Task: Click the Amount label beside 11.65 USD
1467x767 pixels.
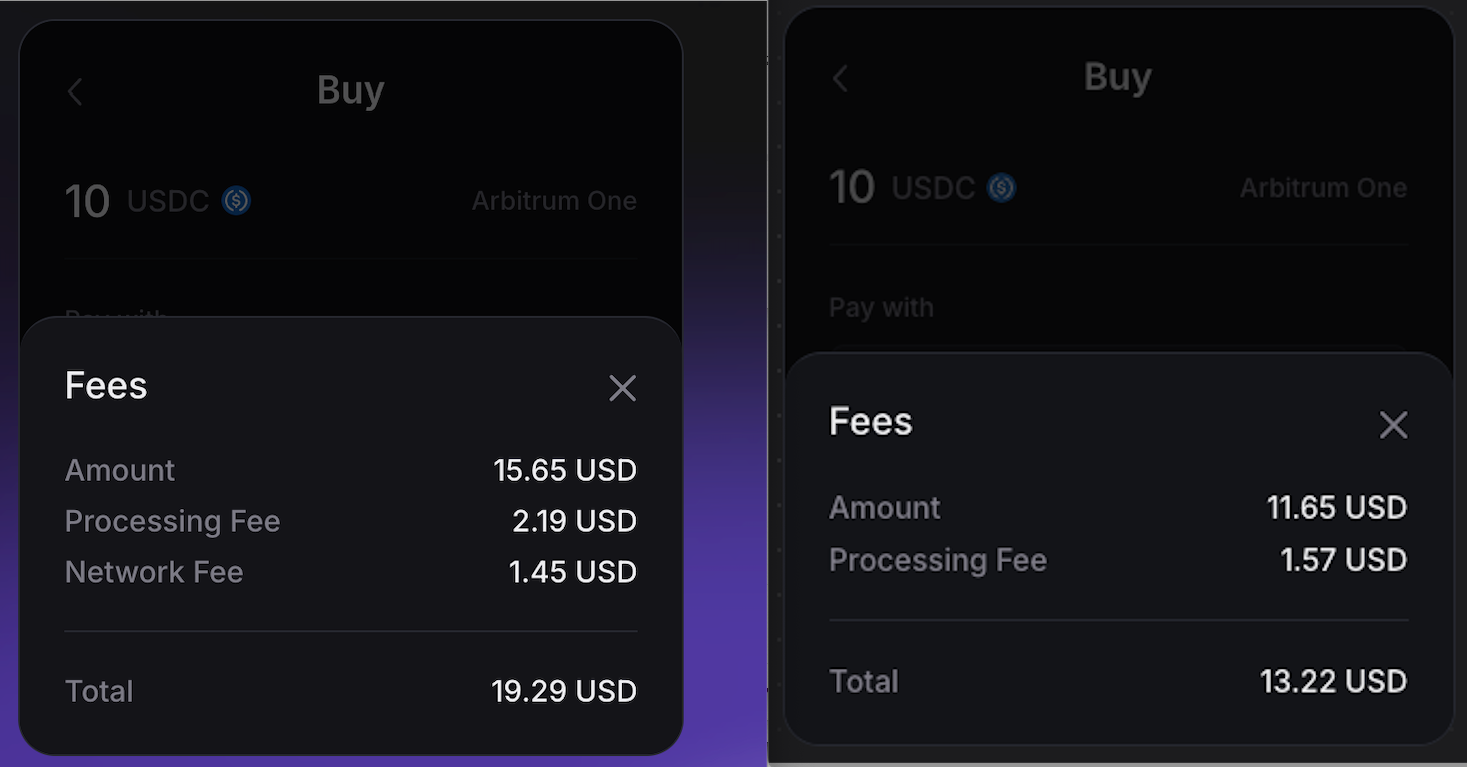Action: click(x=885, y=508)
